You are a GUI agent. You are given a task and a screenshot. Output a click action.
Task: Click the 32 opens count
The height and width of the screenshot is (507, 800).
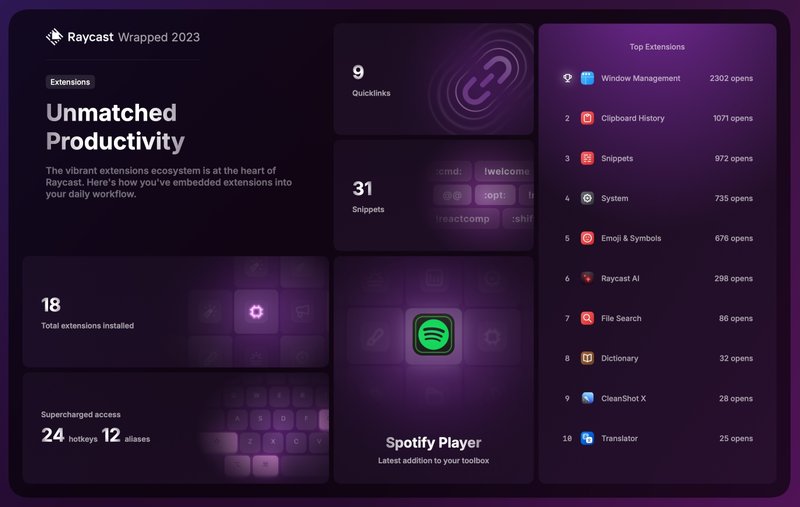coord(736,358)
